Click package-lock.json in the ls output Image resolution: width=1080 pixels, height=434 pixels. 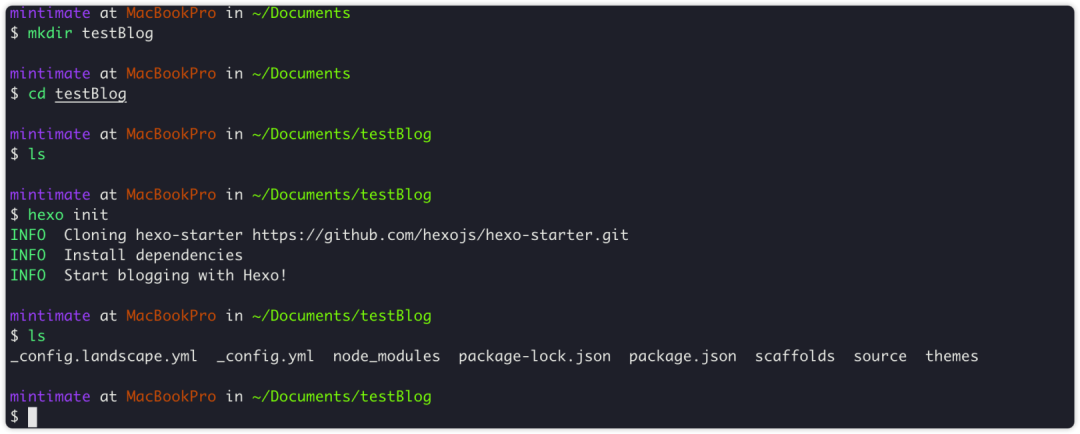tap(534, 356)
